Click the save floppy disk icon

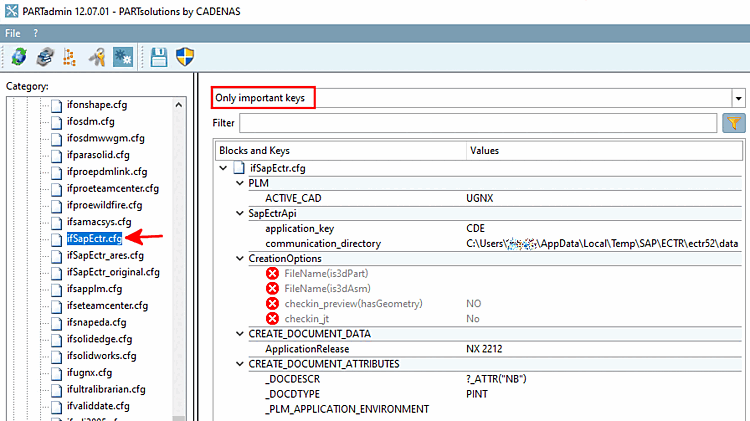159,57
